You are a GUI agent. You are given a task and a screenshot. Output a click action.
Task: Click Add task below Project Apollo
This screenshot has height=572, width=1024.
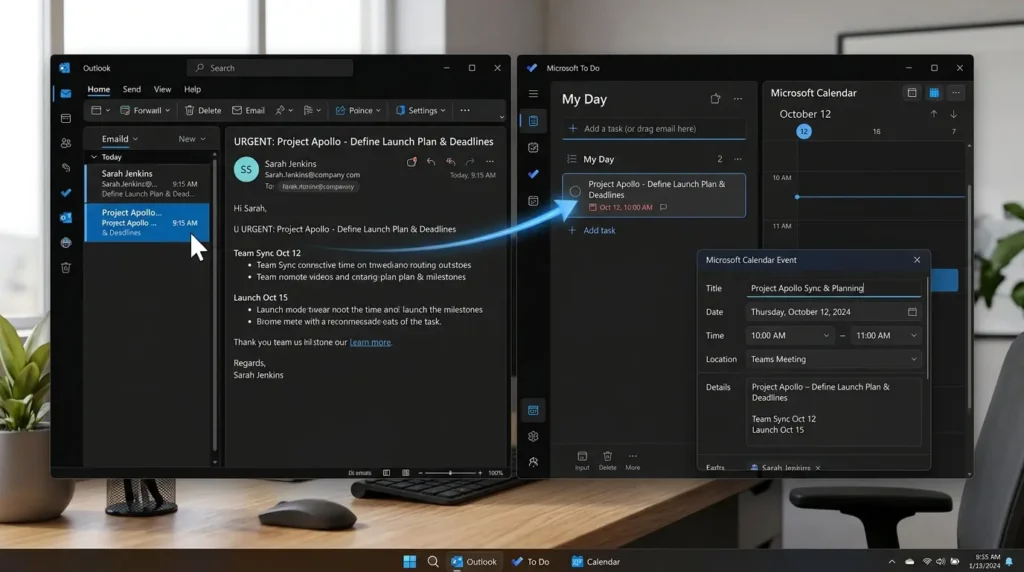(592, 230)
